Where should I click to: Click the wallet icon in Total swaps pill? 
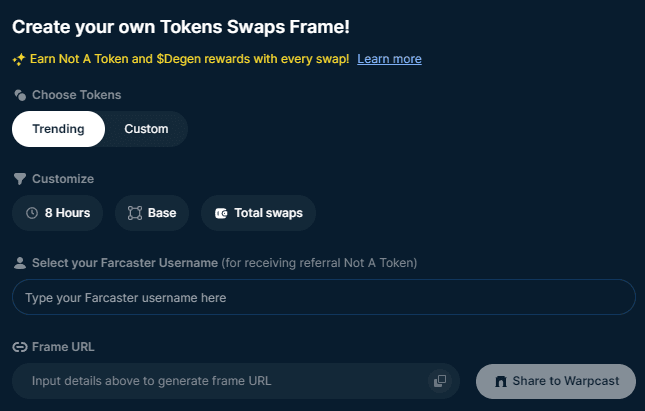pyautogui.click(x=221, y=213)
